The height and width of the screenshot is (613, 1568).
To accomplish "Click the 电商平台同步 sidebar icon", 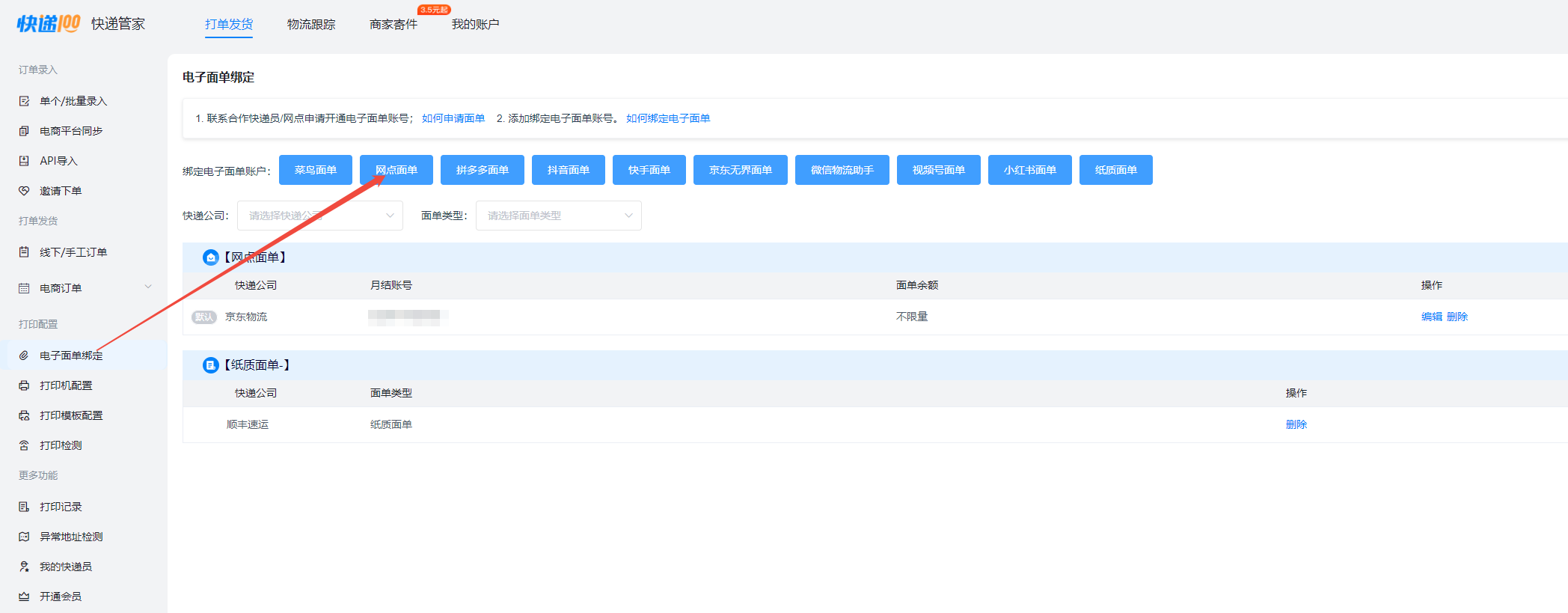I will pyautogui.click(x=24, y=131).
